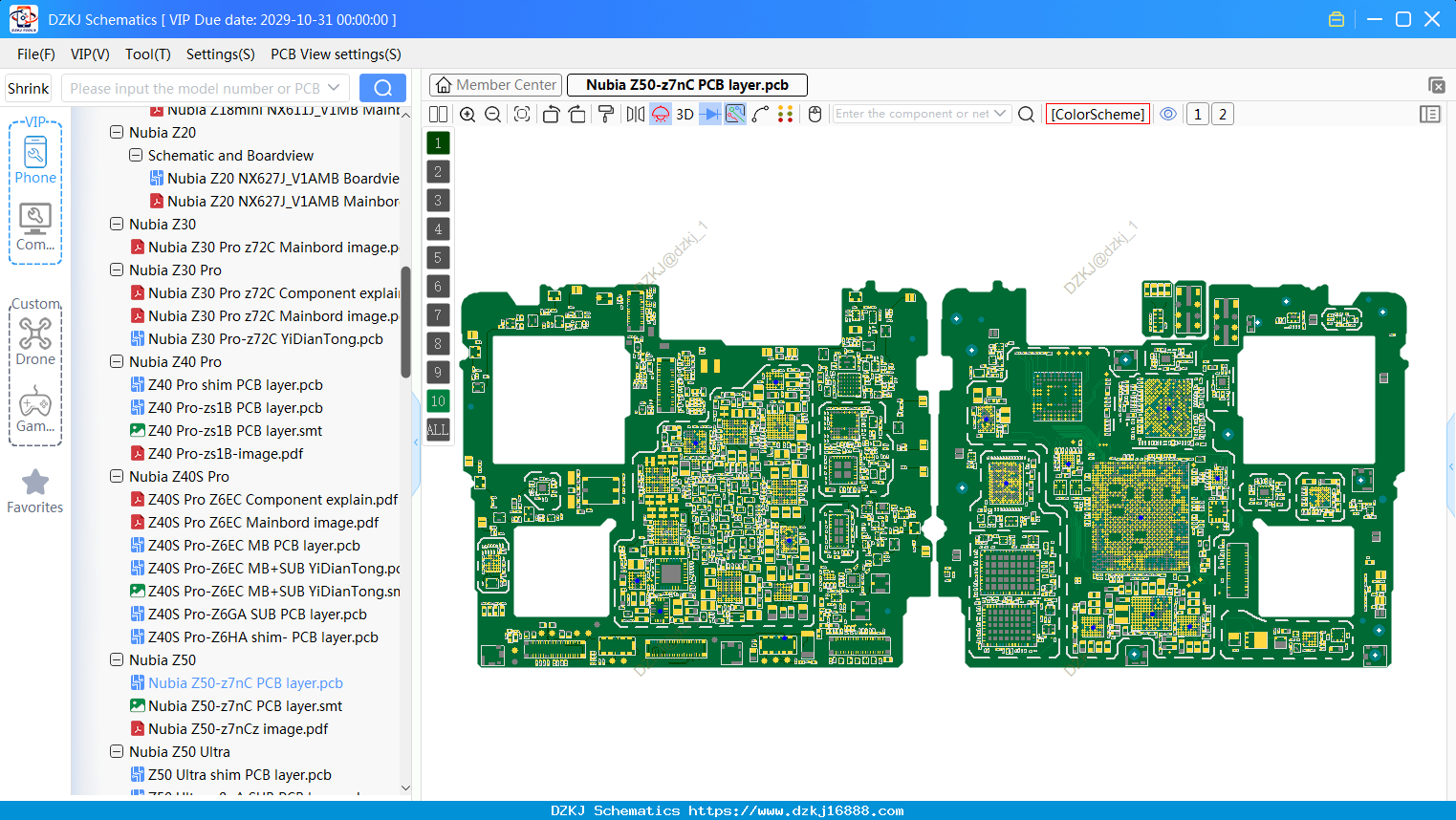The image size is (1456, 820).
Task: Rotate the board counterclockwise
Action: point(551,115)
